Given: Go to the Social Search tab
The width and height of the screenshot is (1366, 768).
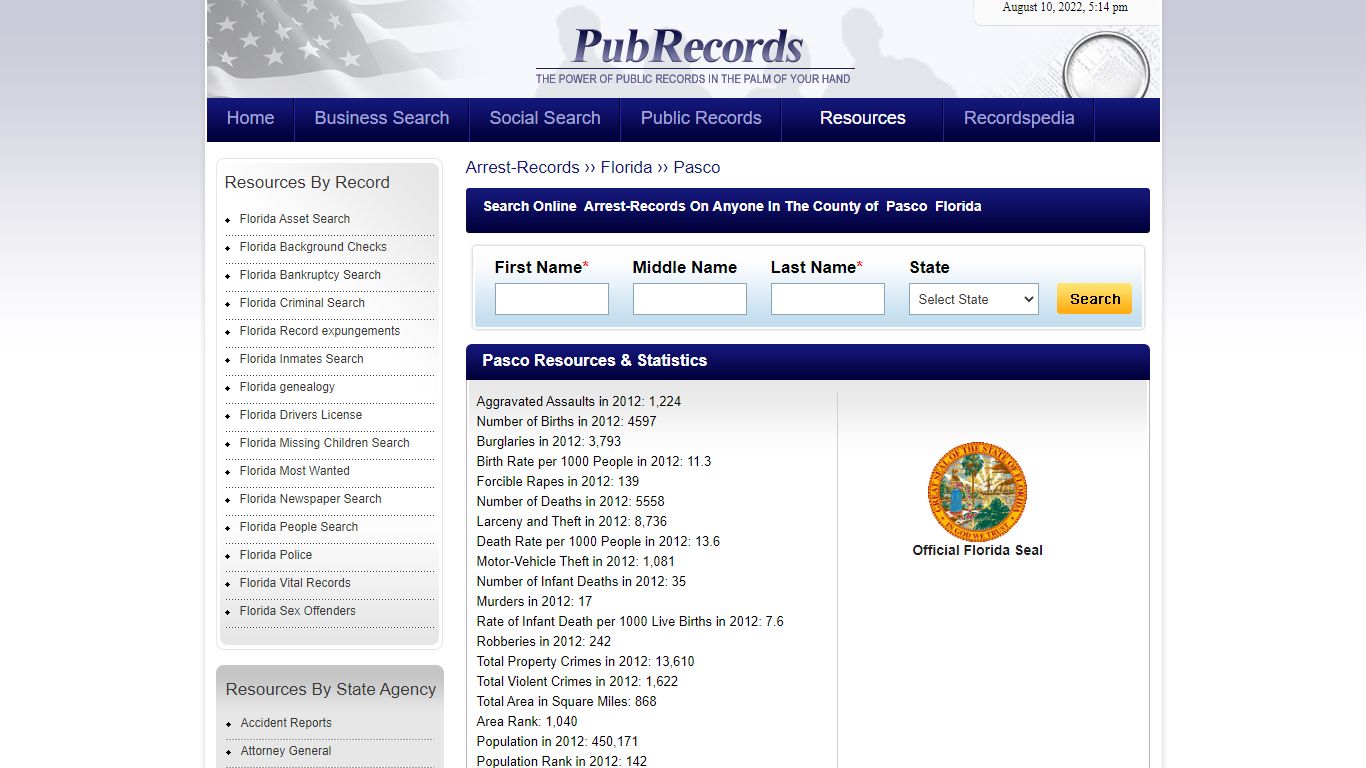Looking at the screenshot, I should pos(545,118).
